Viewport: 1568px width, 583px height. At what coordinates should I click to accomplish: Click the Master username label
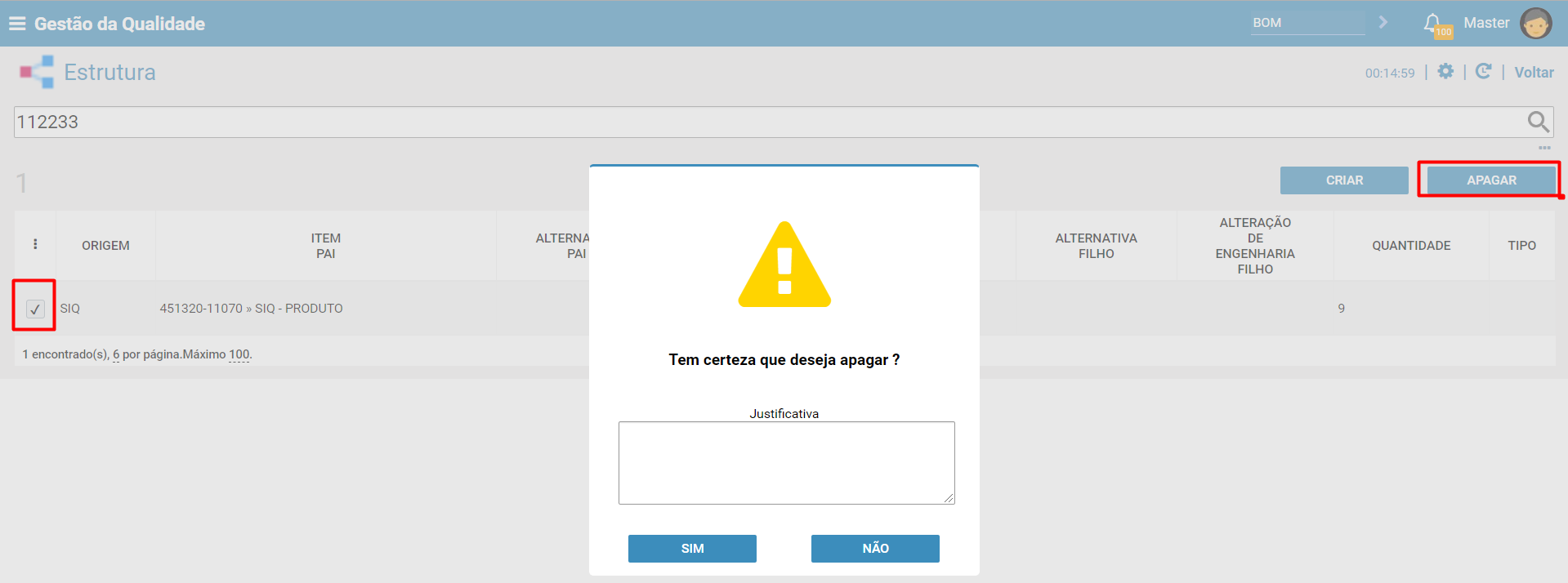tap(1486, 23)
